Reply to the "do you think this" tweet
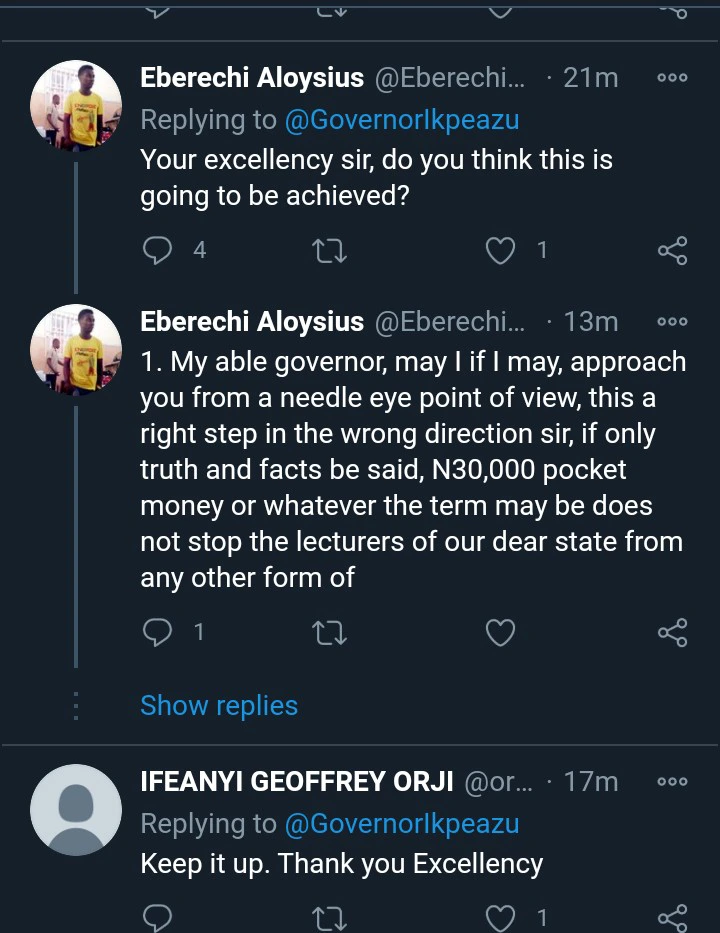This screenshot has width=720, height=933. [x=158, y=250]
